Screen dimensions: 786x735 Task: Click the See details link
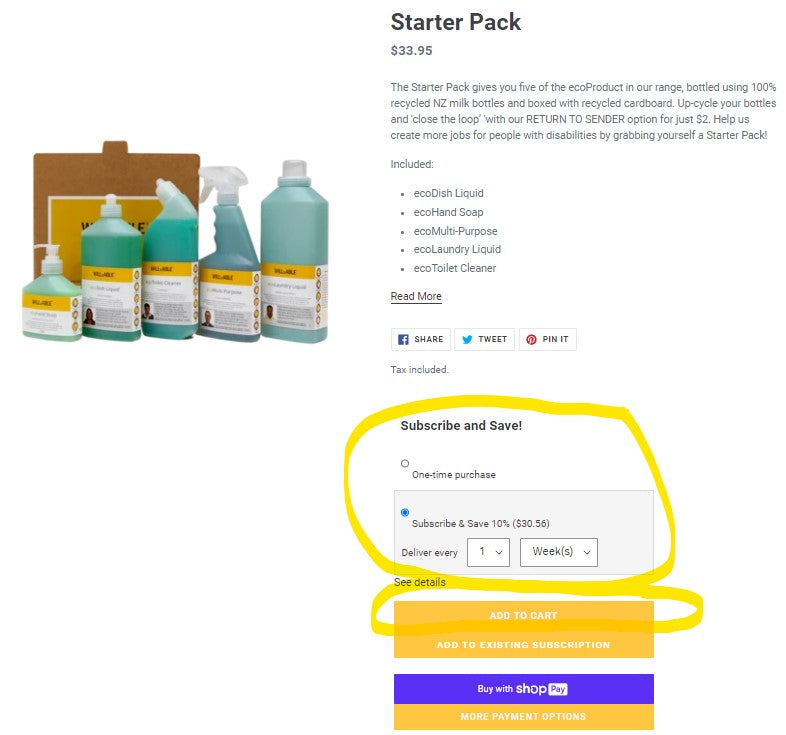(419, 582)
